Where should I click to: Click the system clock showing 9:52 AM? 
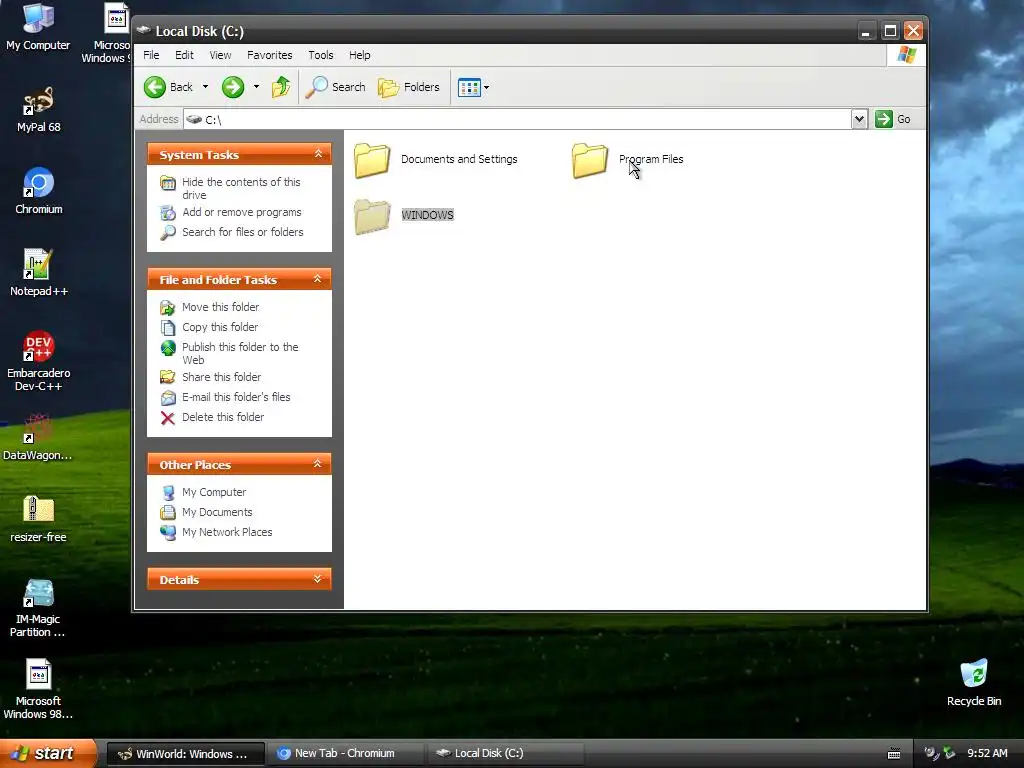pyautogui.click(x=987, y=754)
